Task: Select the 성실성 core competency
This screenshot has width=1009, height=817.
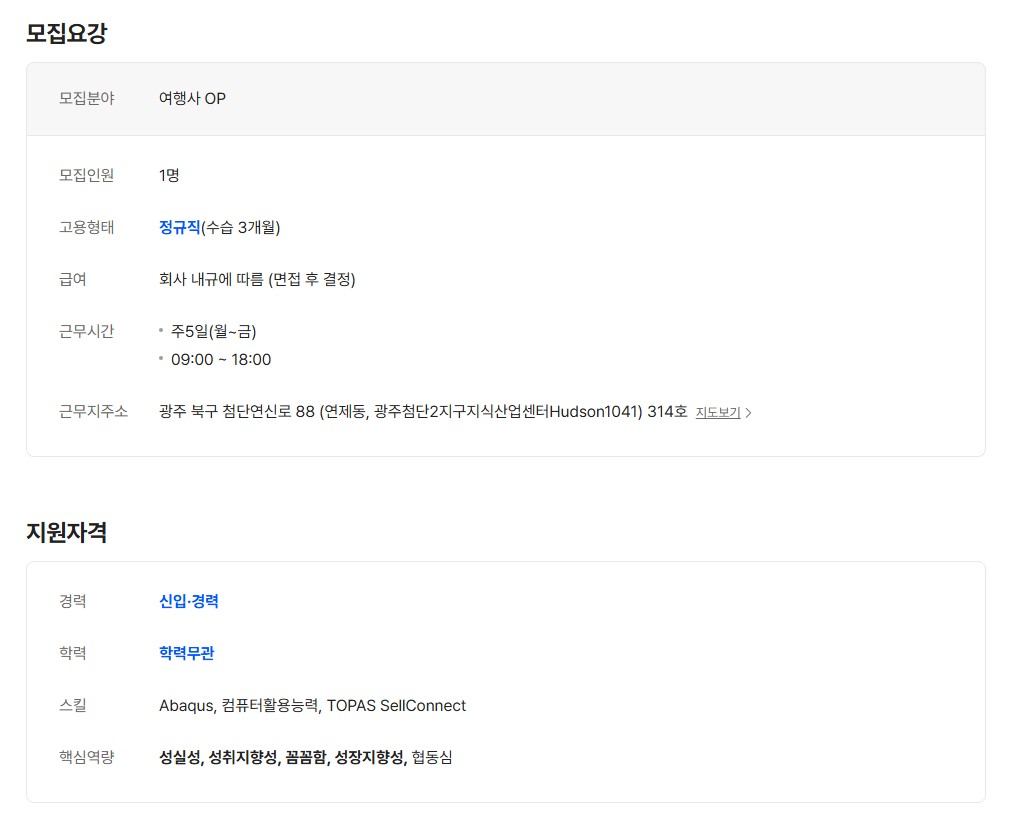Action: (x=179, y=757)
